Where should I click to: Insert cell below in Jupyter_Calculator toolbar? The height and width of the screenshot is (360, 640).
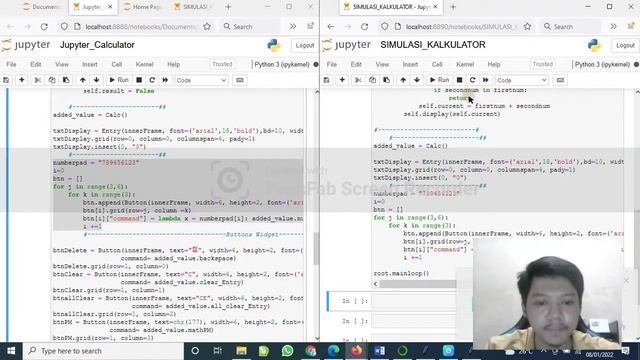point(22,80)
